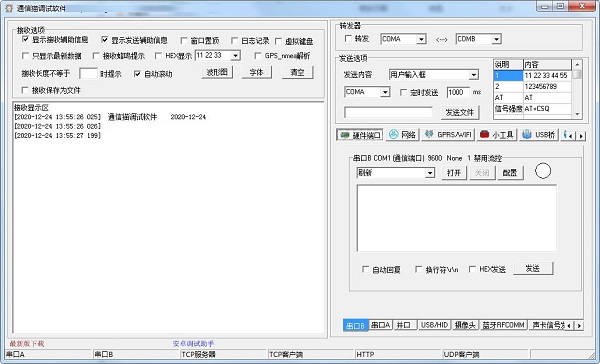The width and height of the screenshot is (600, 364).
Task: Open the forwarder COMB dropdown
Action: click(496, 39)
